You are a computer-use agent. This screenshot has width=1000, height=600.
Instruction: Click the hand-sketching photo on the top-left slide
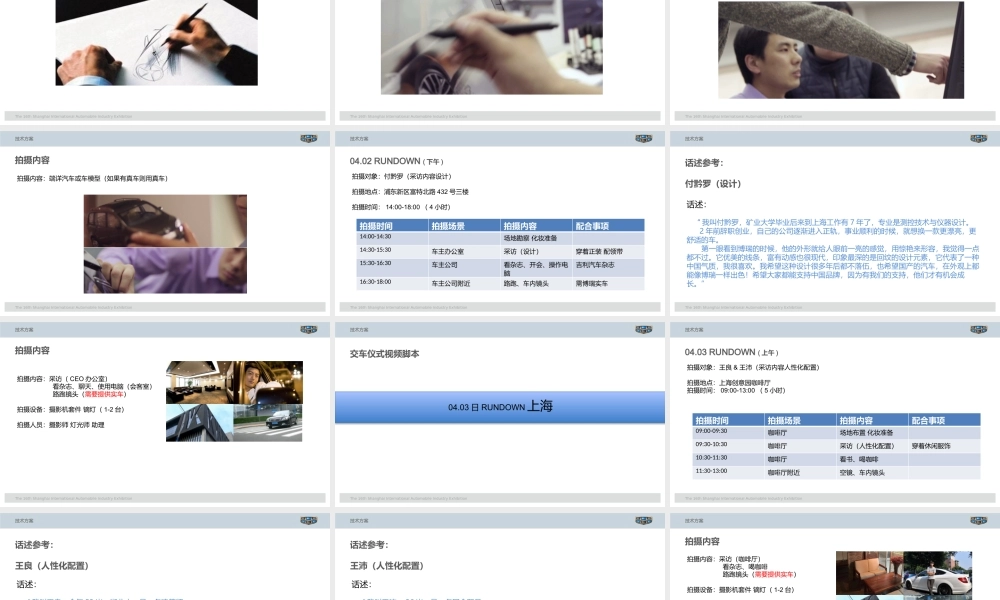point(156,42)
